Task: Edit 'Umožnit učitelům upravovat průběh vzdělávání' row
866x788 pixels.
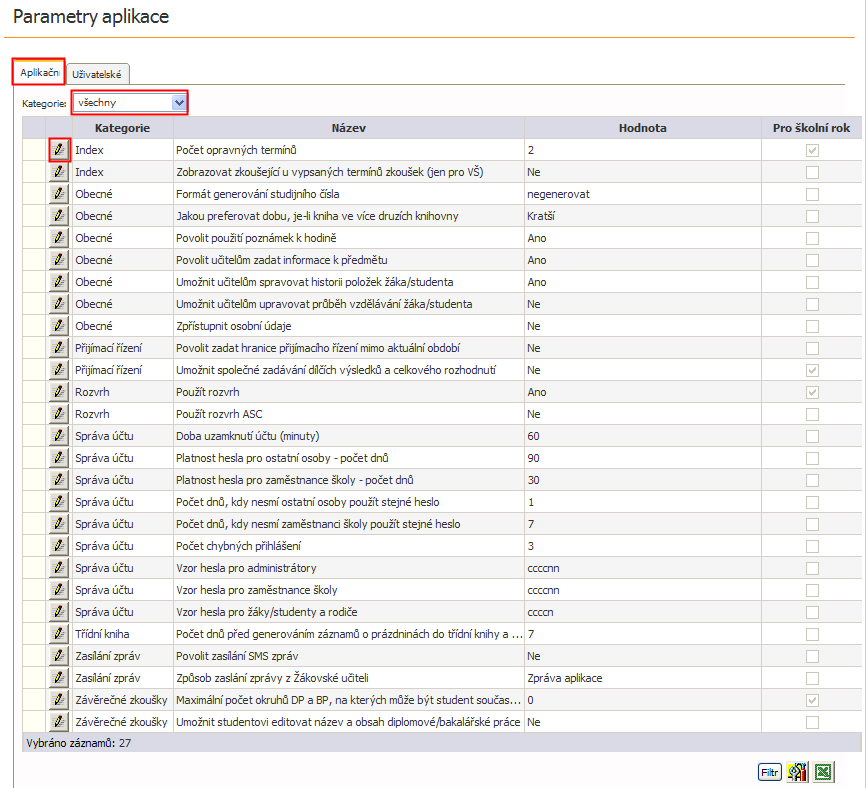Action: (x=59, y=304)
